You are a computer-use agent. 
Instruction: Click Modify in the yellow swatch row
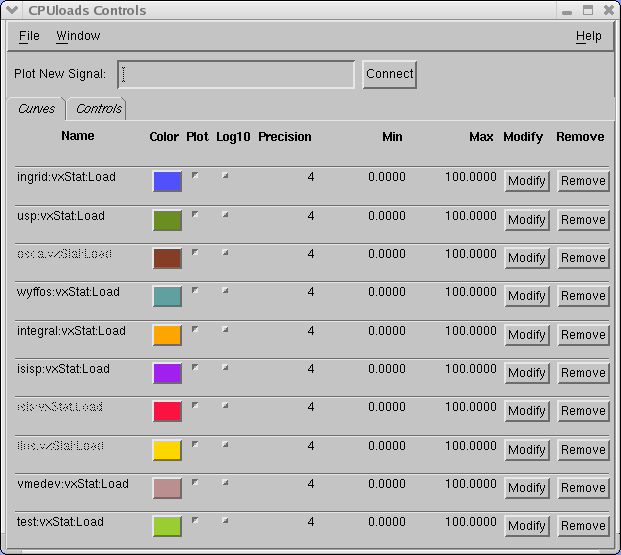[x=527, y=450]
